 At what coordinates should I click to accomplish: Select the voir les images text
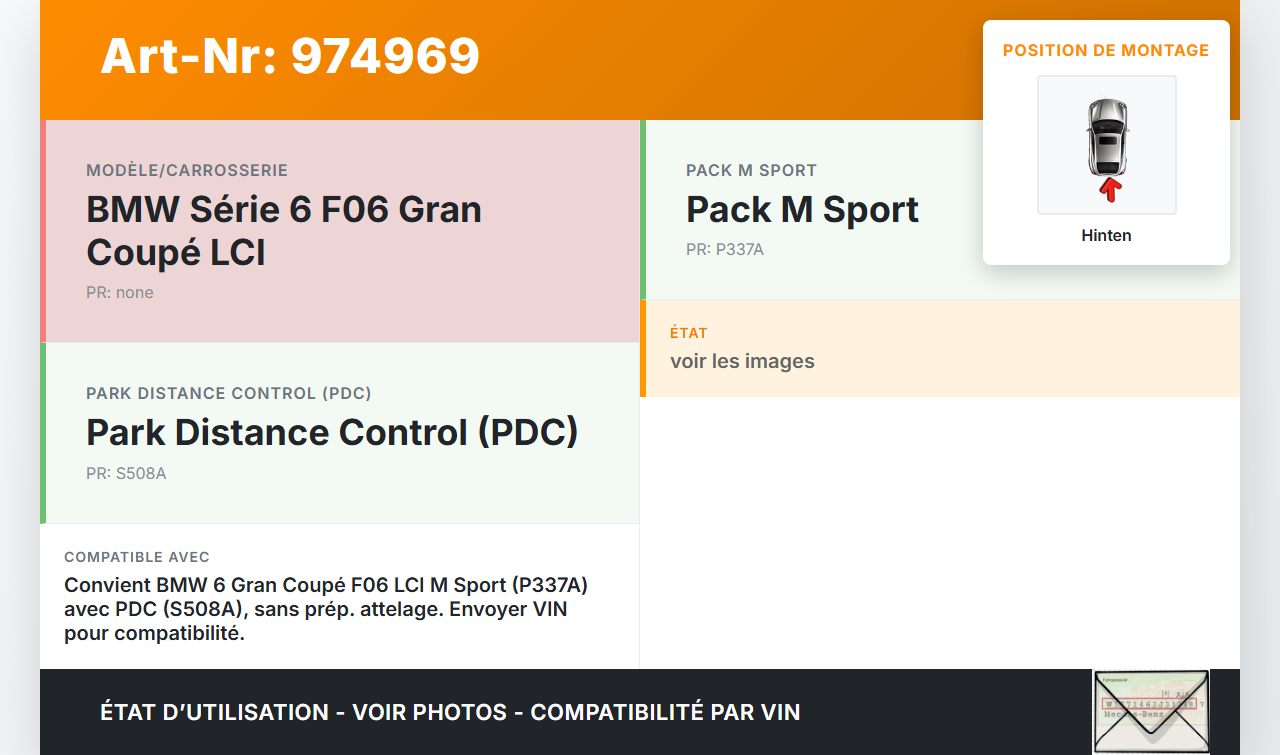[742, 362]
